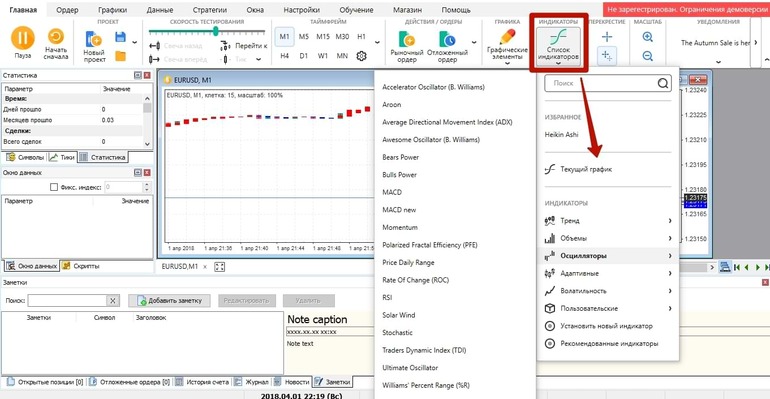Viewport: 770px width, 399px height.
Task: Click the Restart from beginning icon
Action: [x=55, y=37]
